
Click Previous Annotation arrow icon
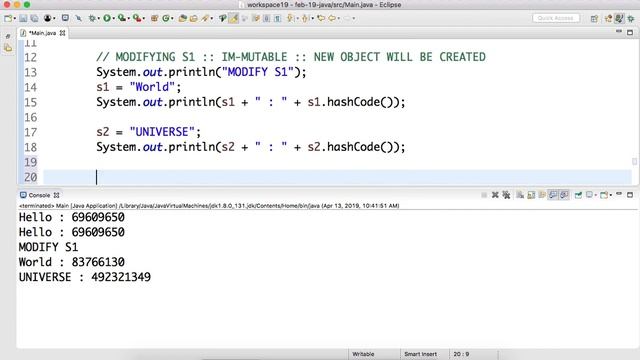pos(305,18)
